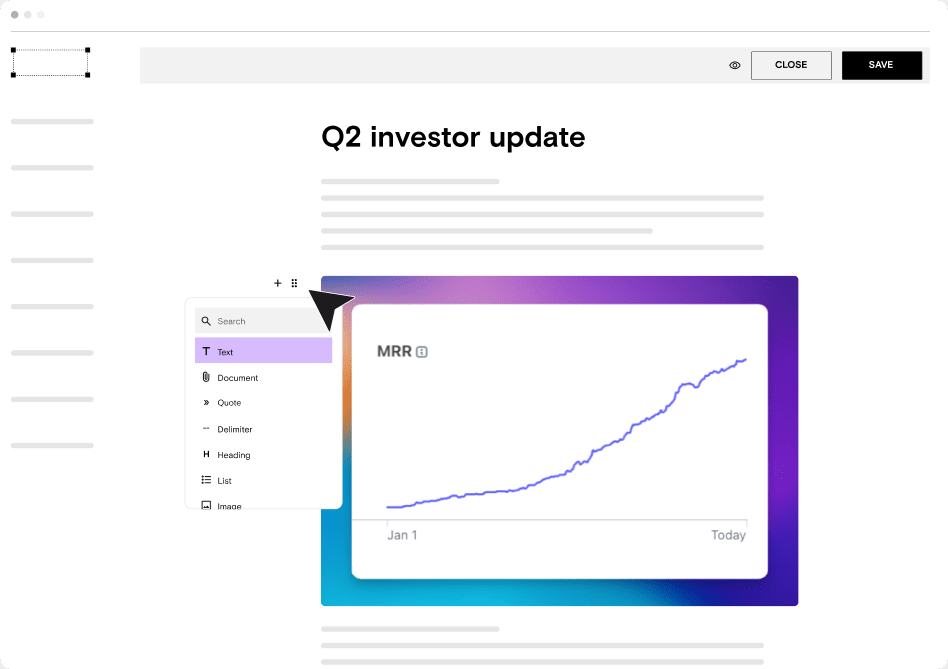Image resolution: width=948 pixels, height=669 pixels.
Task: Click the CLOSE button
Action: [791, 65]
